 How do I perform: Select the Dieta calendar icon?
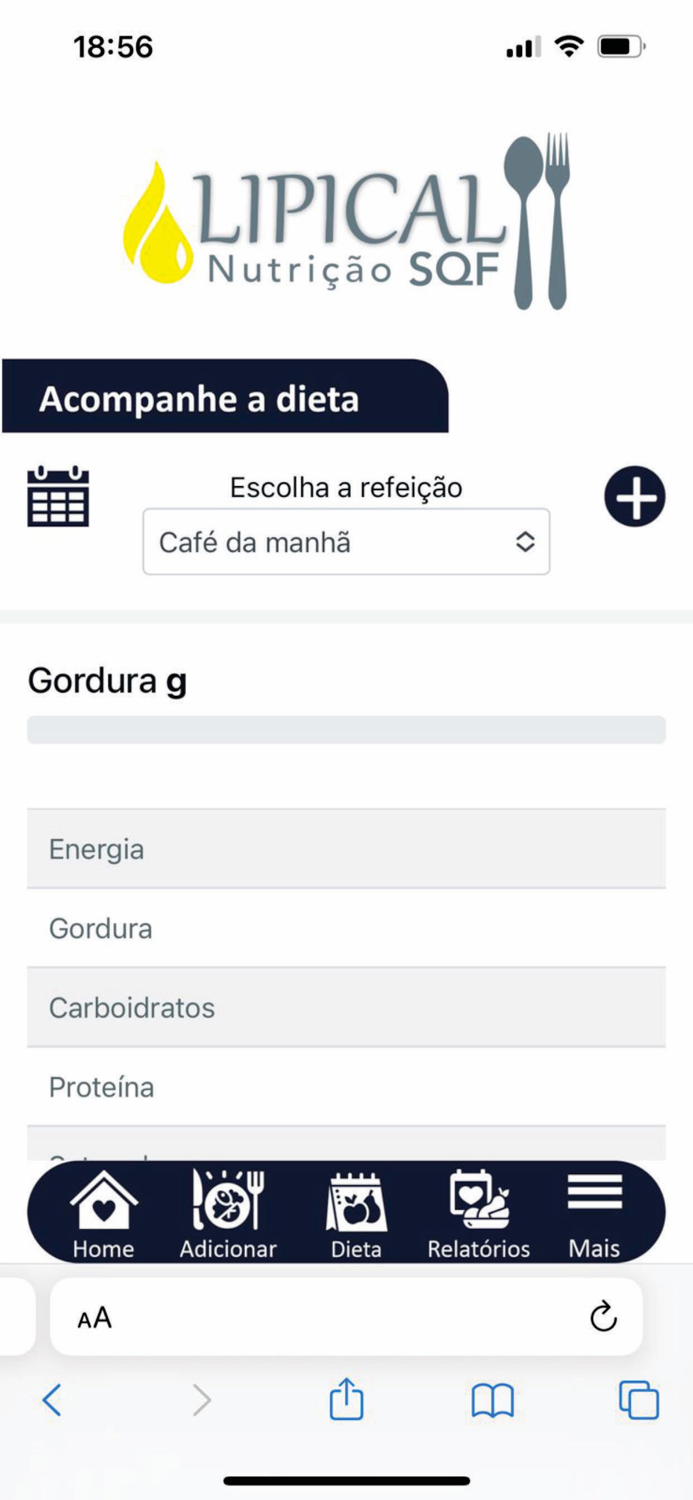point(356,1210)
